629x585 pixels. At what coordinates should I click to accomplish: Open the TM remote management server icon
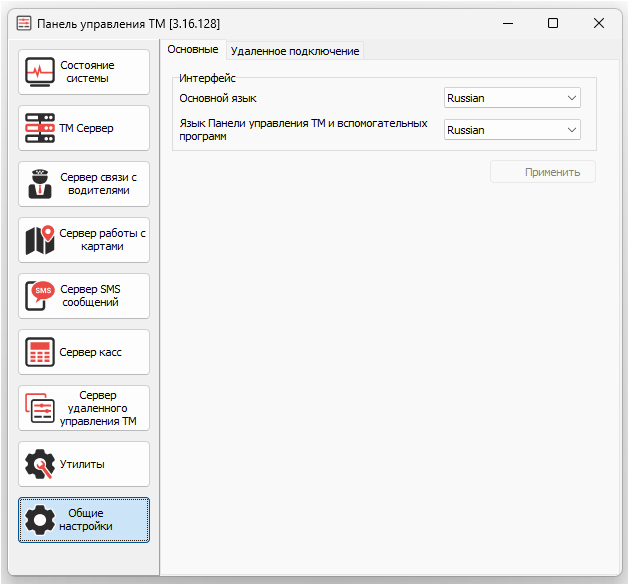tap(40, 408)
